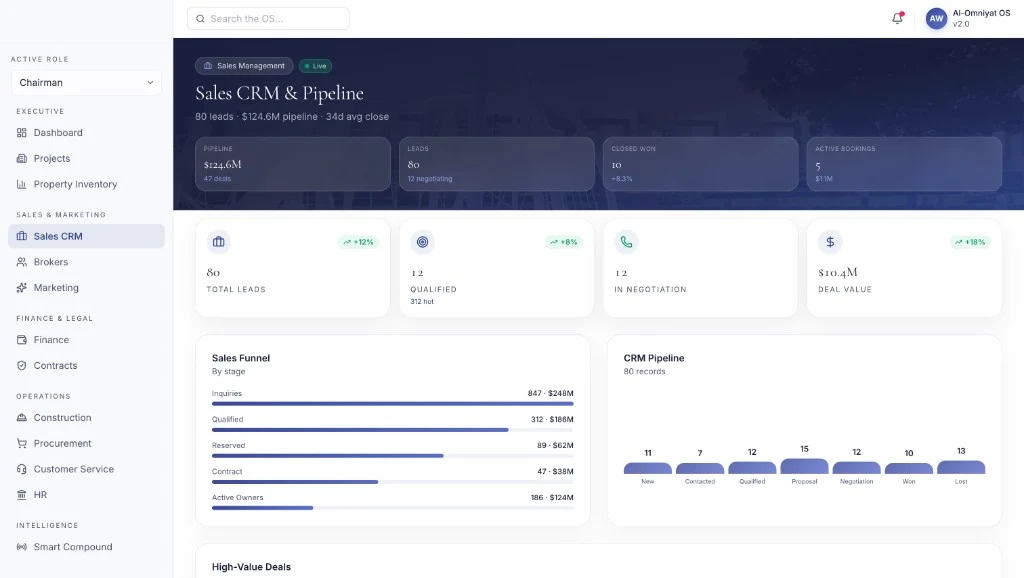Navigate to Customer Service
The height and width of the screenshot is (578, 1024).
(x=86, y=469)
